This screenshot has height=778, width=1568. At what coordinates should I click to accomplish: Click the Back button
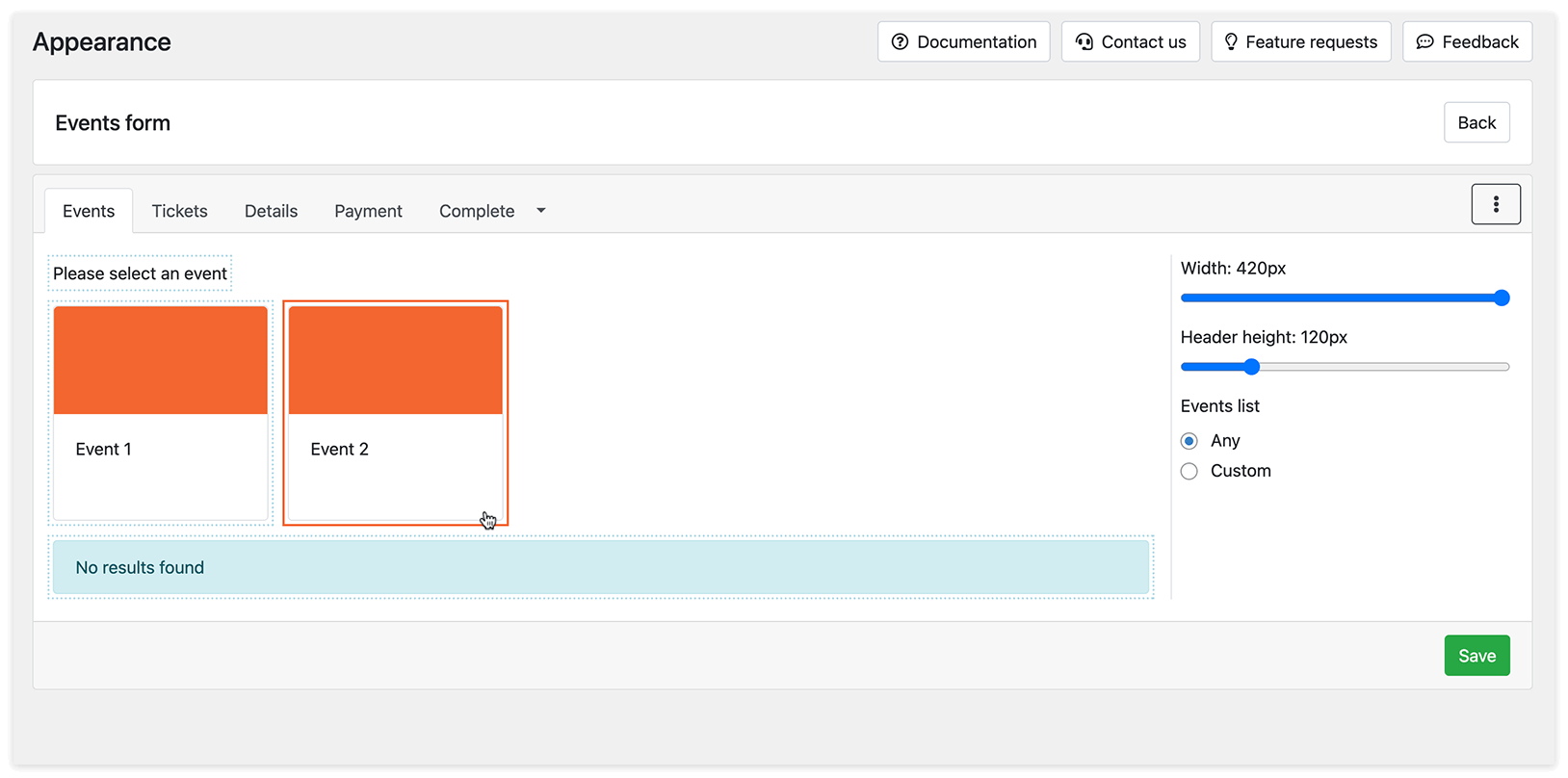1477,122
